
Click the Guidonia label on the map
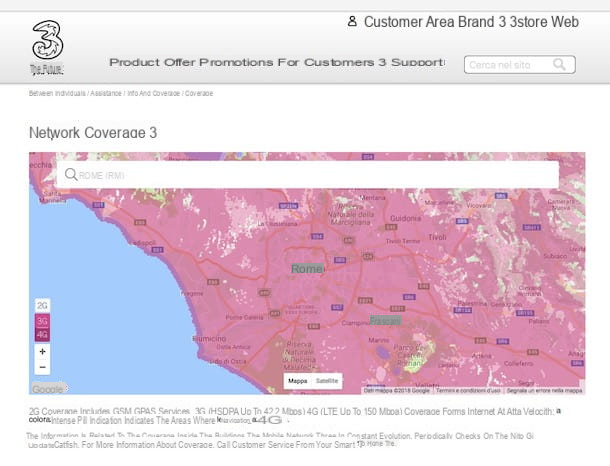[405, 218]
